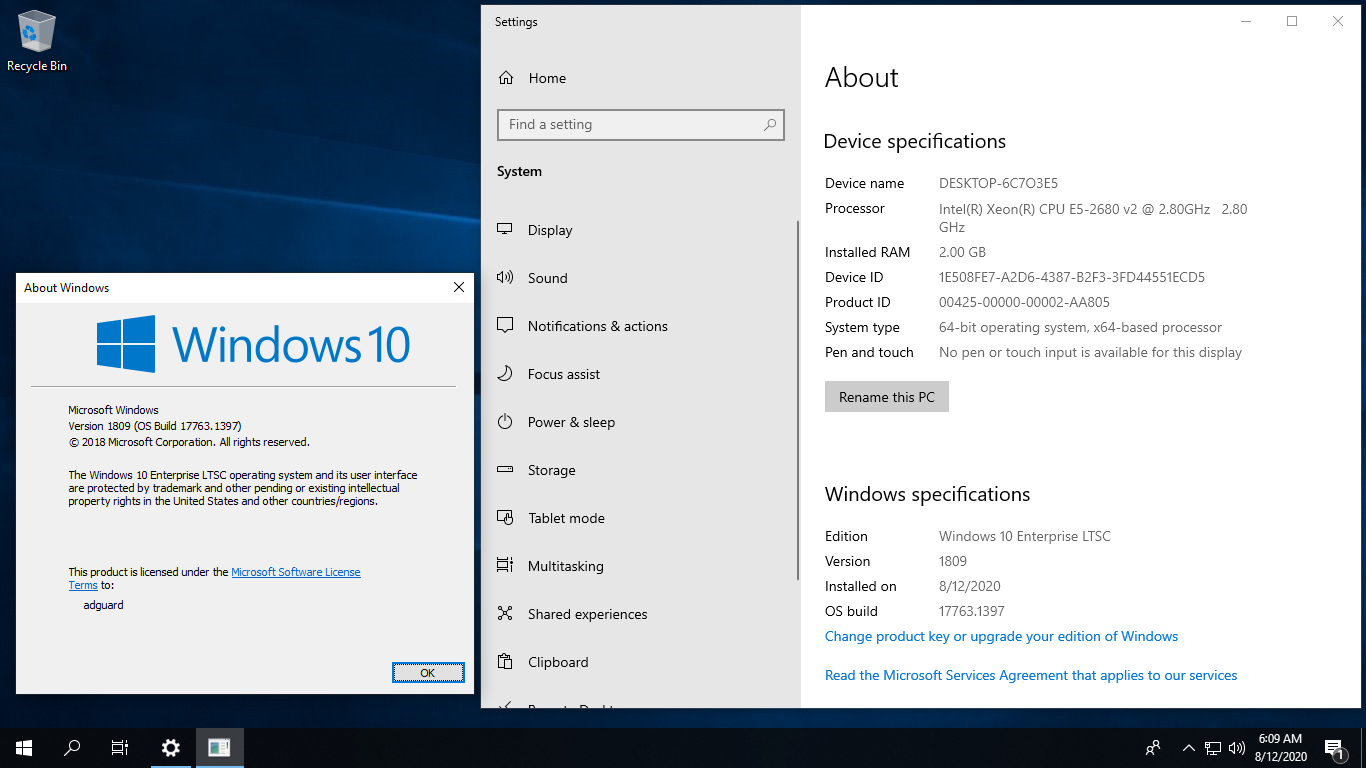Click the Multitasking icon

coord(505,566)
